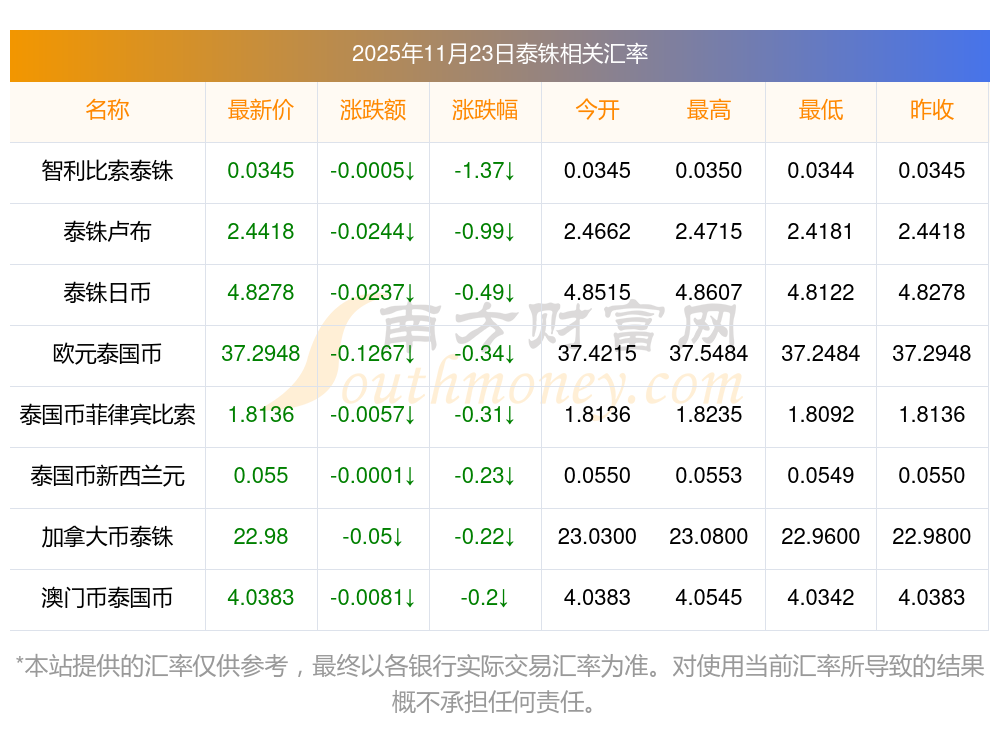Select the 涨跌额 column header

point(372,110)
